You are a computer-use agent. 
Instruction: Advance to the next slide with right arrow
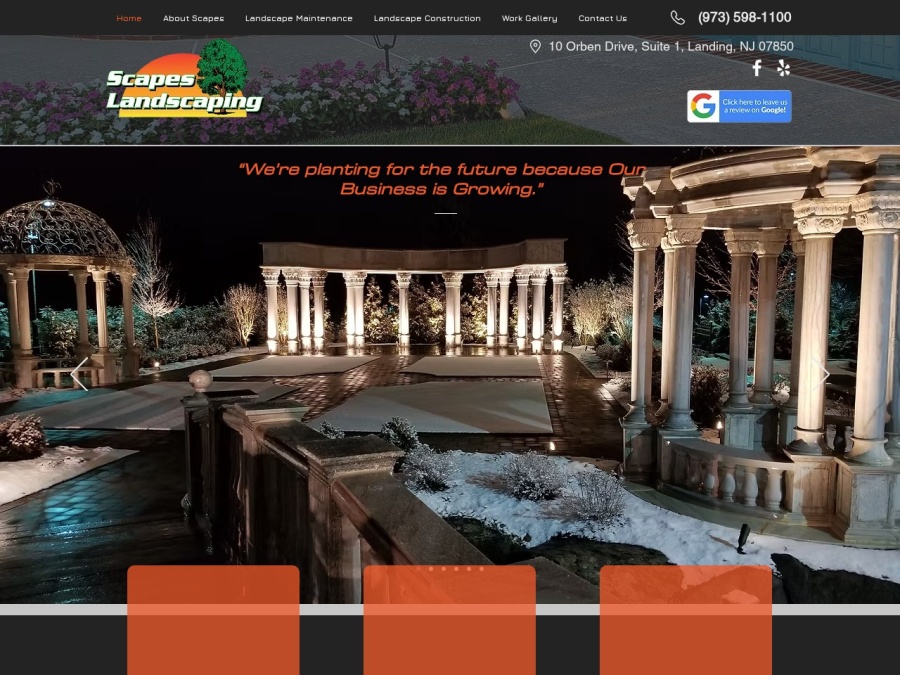click(x=821, y=374)
